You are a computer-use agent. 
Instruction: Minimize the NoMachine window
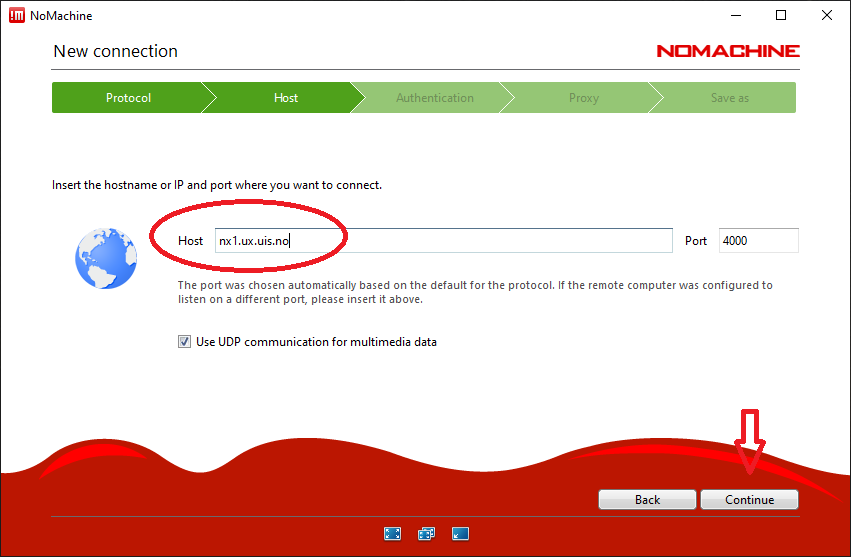pos(736,15)
